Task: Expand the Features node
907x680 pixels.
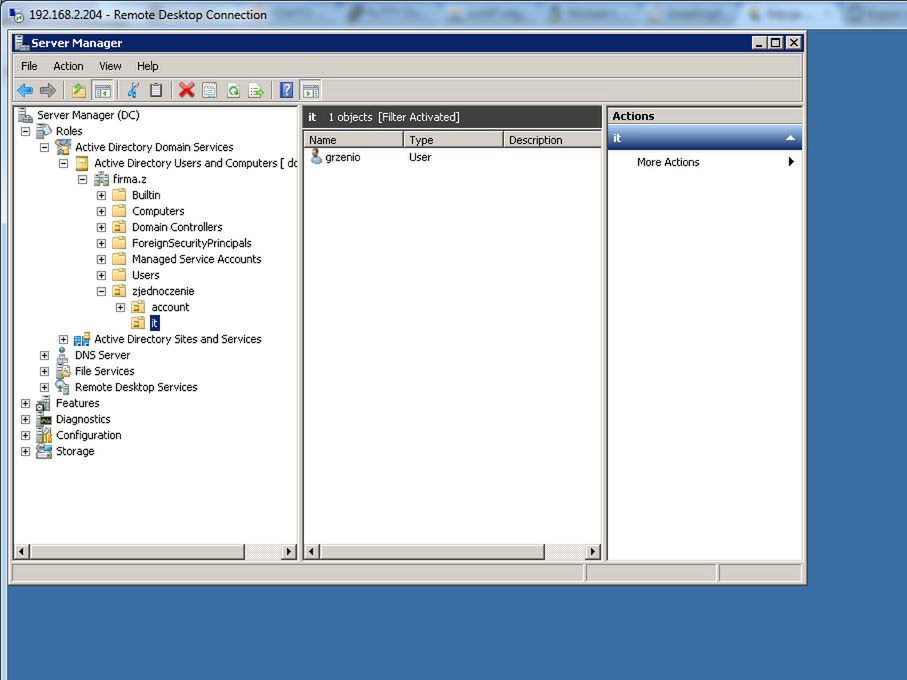Action: click(25, 403)
